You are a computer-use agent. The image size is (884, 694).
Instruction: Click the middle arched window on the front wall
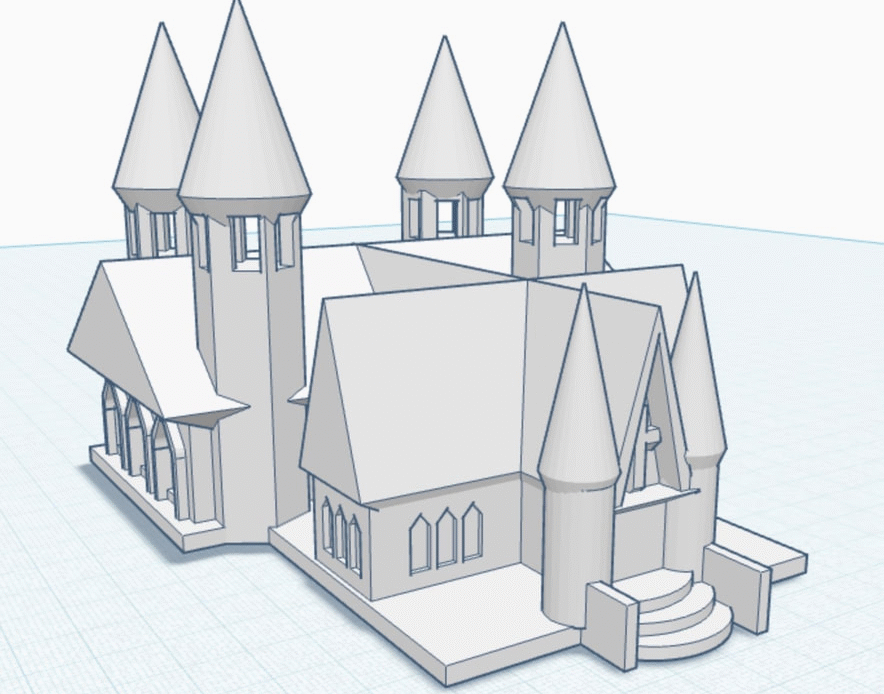click(x=445, y=540)
